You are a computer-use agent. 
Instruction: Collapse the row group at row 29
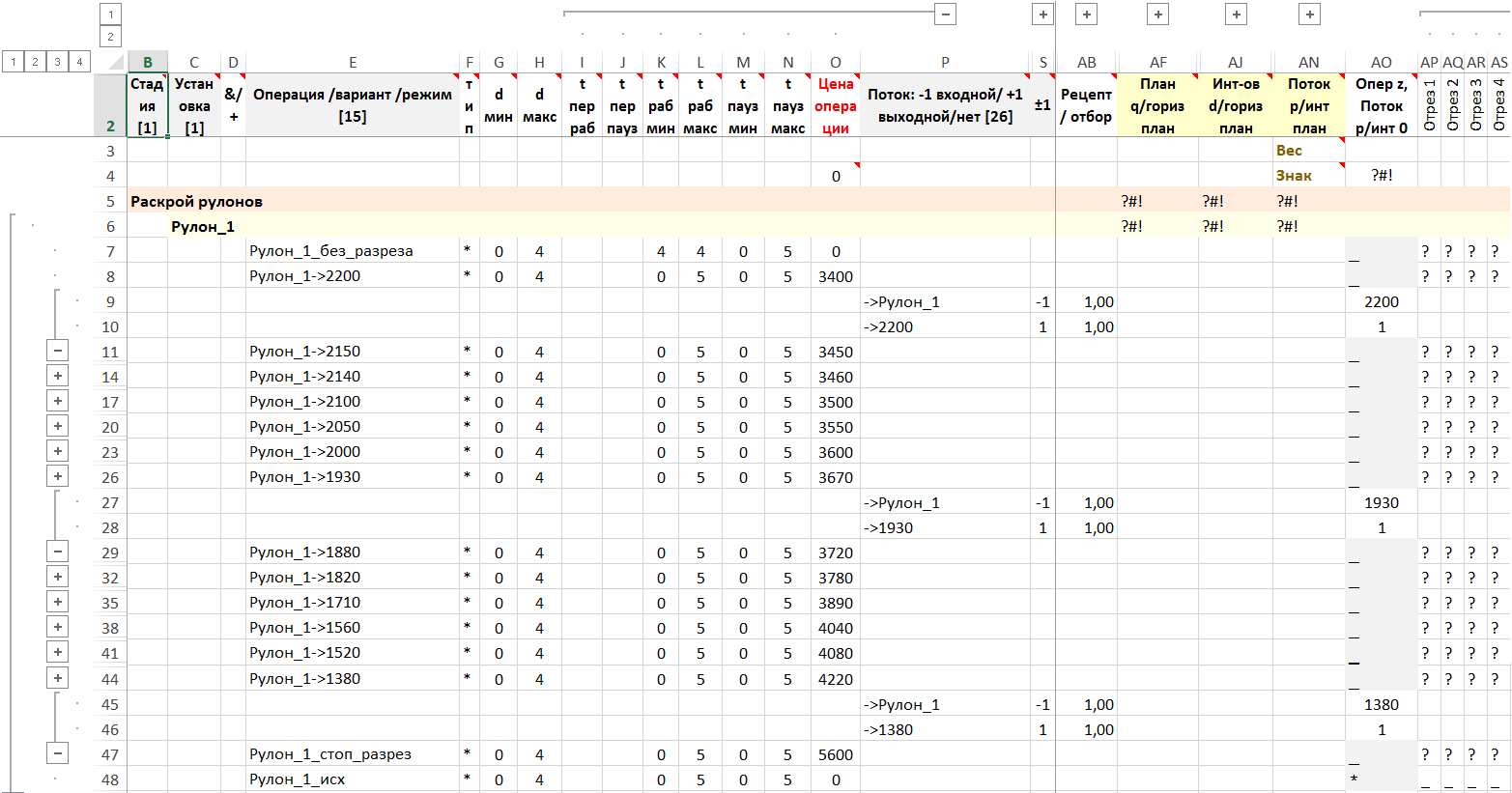pos(58,552)
